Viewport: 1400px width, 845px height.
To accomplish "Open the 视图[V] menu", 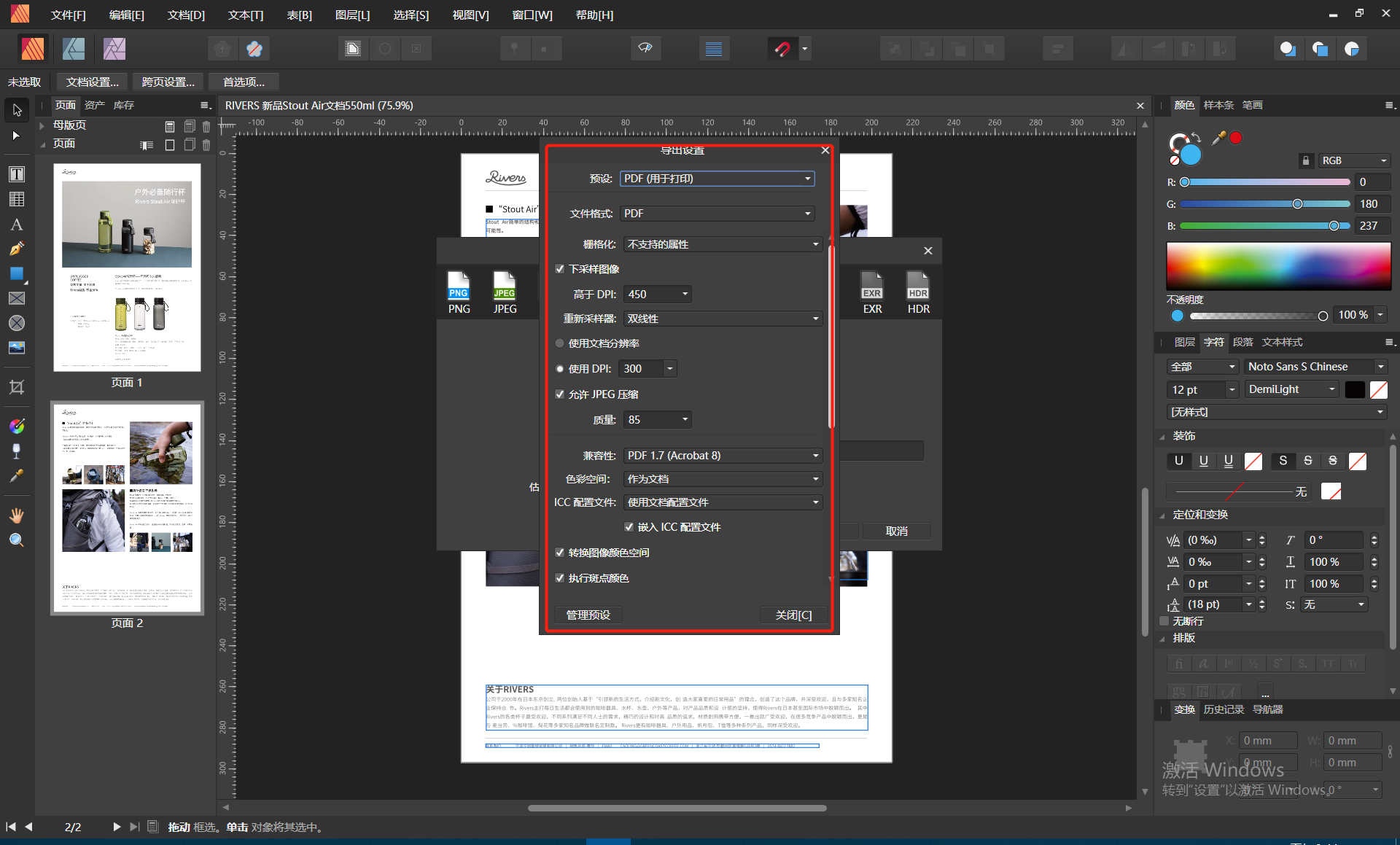I will coord(470,15).
